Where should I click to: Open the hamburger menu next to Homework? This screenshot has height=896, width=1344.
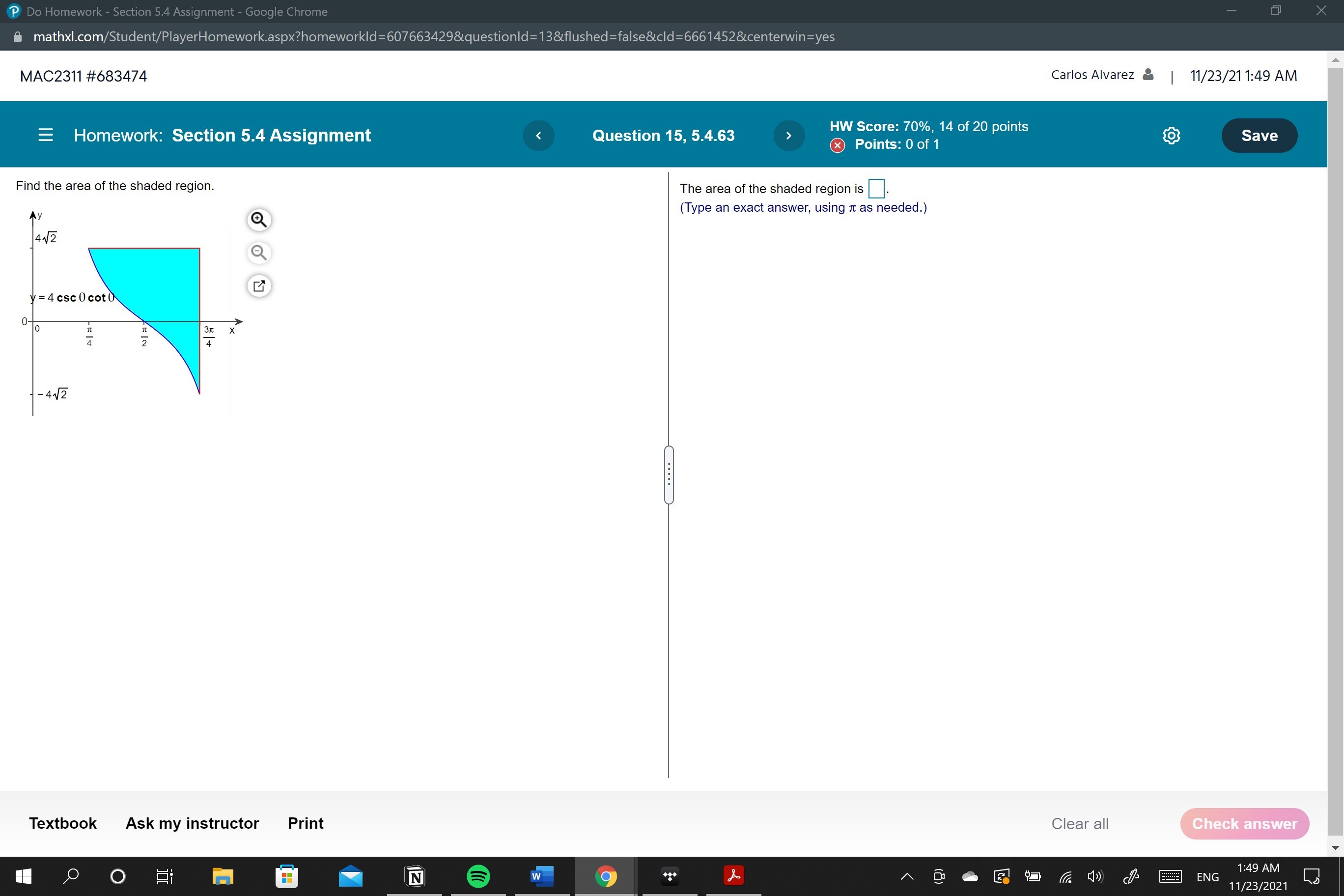46,136
